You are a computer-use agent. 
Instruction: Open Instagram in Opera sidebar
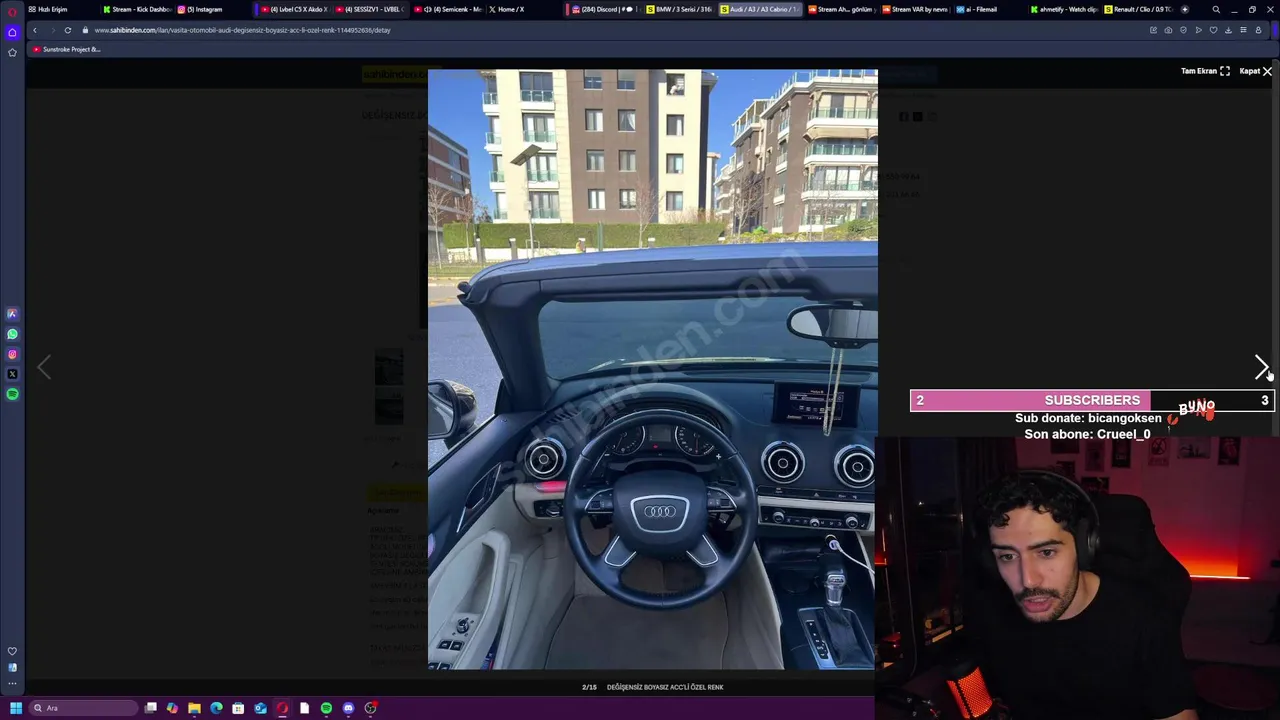[x=12, y=354]
